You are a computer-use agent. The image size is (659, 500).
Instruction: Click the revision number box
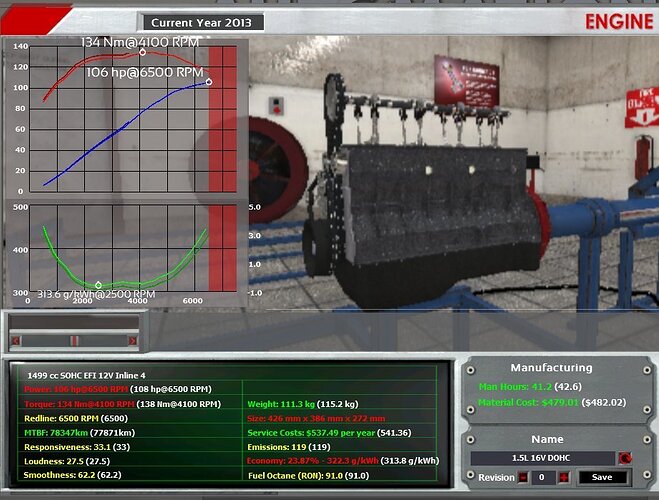click(x=542, y=477)
